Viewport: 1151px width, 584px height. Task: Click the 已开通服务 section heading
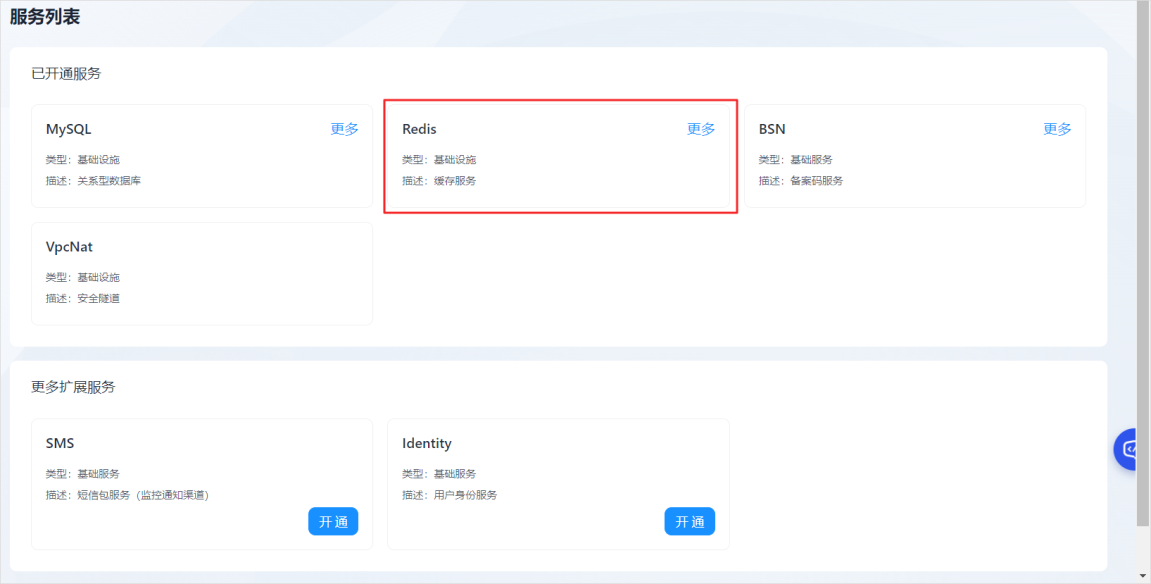click(x=66, y=73)
